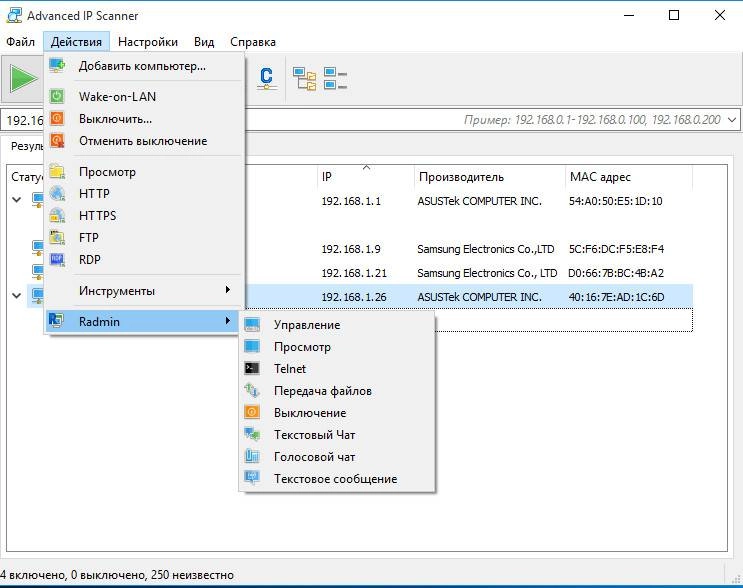
Task: Collapse the 192.168.1.1 device row chevron
Action: pyautogui.click(x=17, y=199)
